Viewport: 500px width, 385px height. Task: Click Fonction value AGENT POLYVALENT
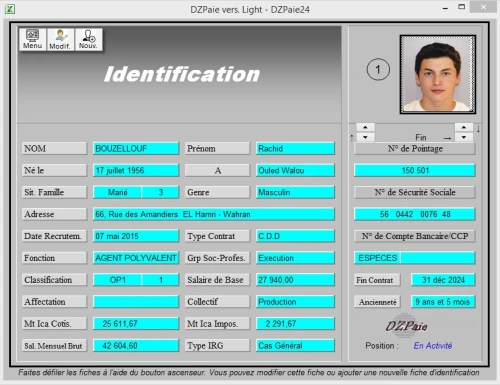click(136, 258)
